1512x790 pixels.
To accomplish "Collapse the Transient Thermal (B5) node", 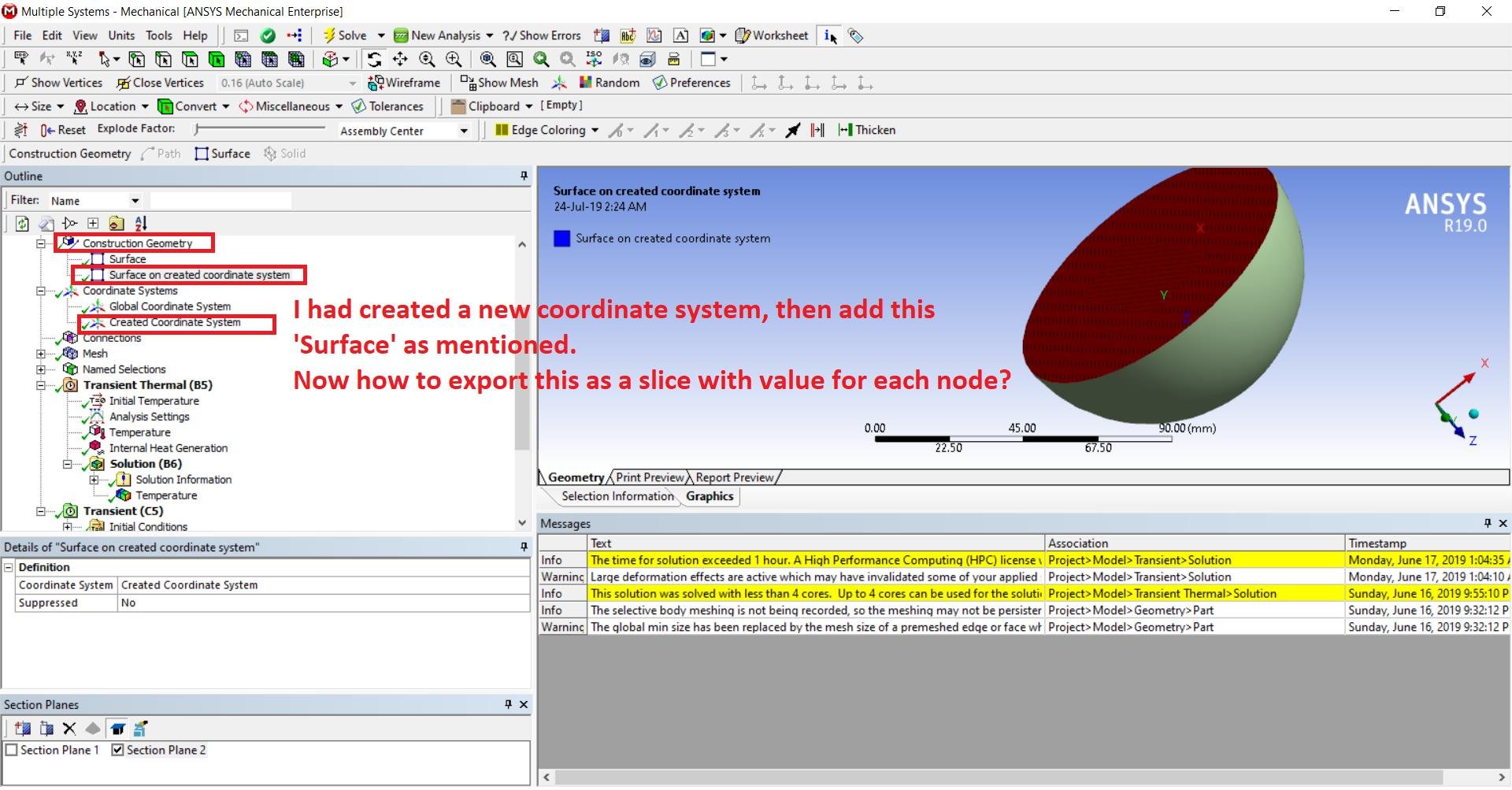I will tap(41, 385).
